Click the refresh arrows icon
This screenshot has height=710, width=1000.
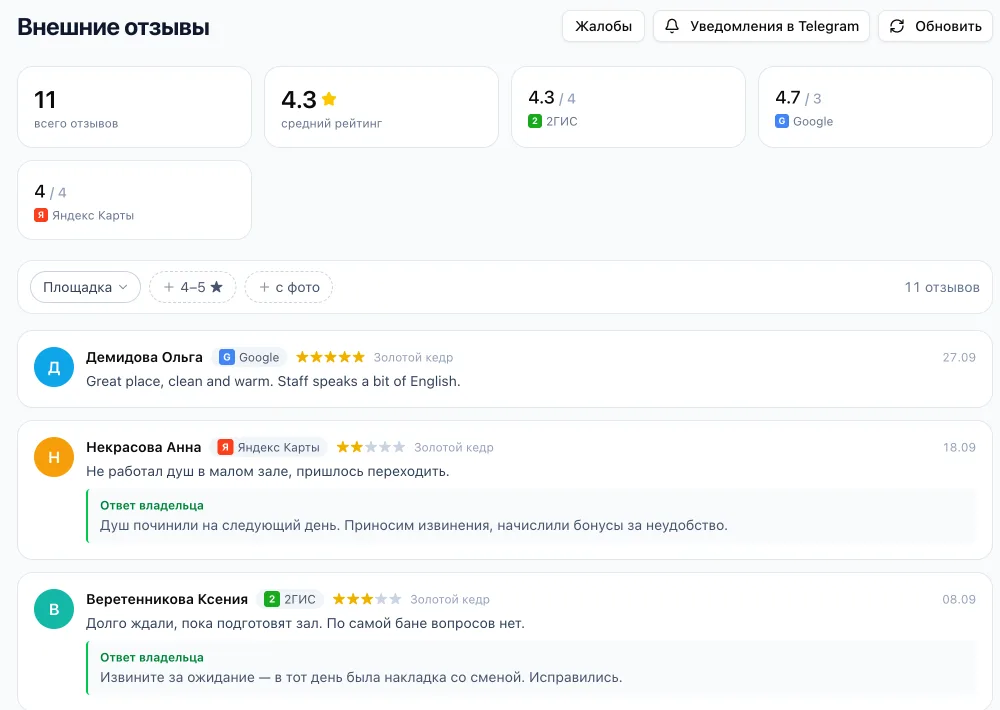897,26
